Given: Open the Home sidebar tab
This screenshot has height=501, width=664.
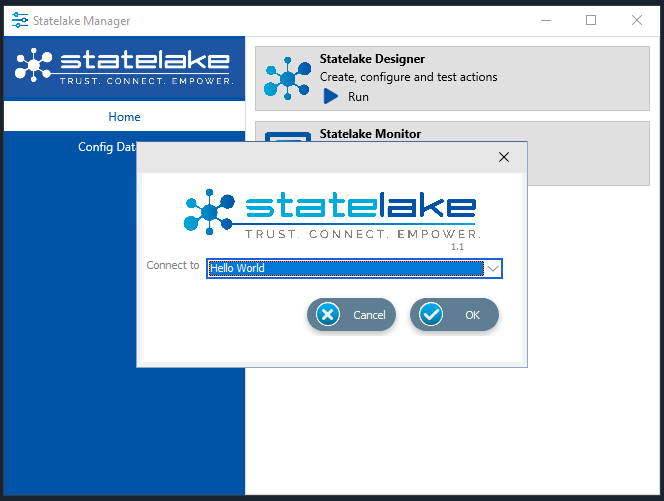Looking at the screenshot, I should [x=124, y=116].
